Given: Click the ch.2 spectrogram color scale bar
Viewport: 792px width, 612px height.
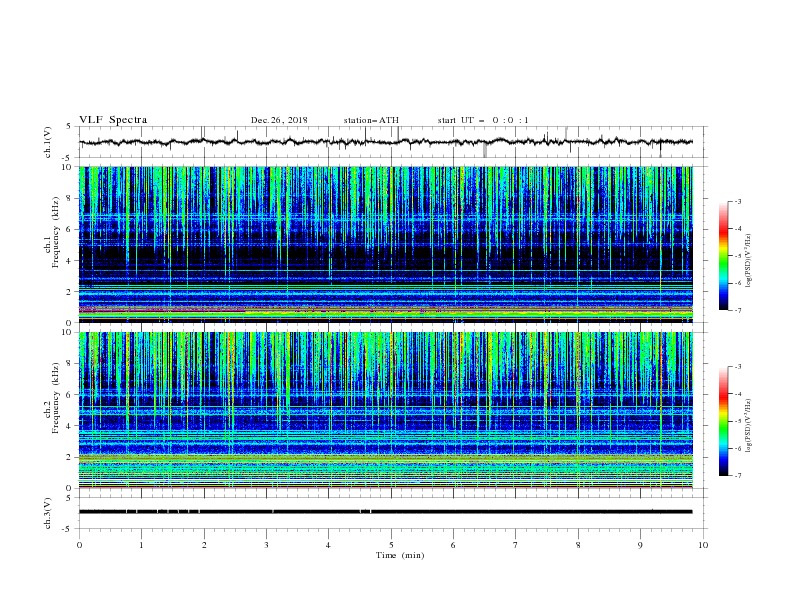Looking at the screenshot, I should coord(723,421).
